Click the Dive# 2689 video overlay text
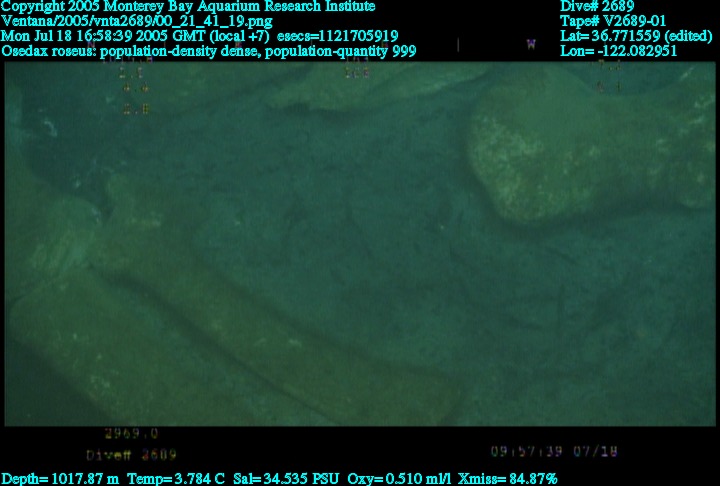The image size is (720, 486). click(132, 455)
